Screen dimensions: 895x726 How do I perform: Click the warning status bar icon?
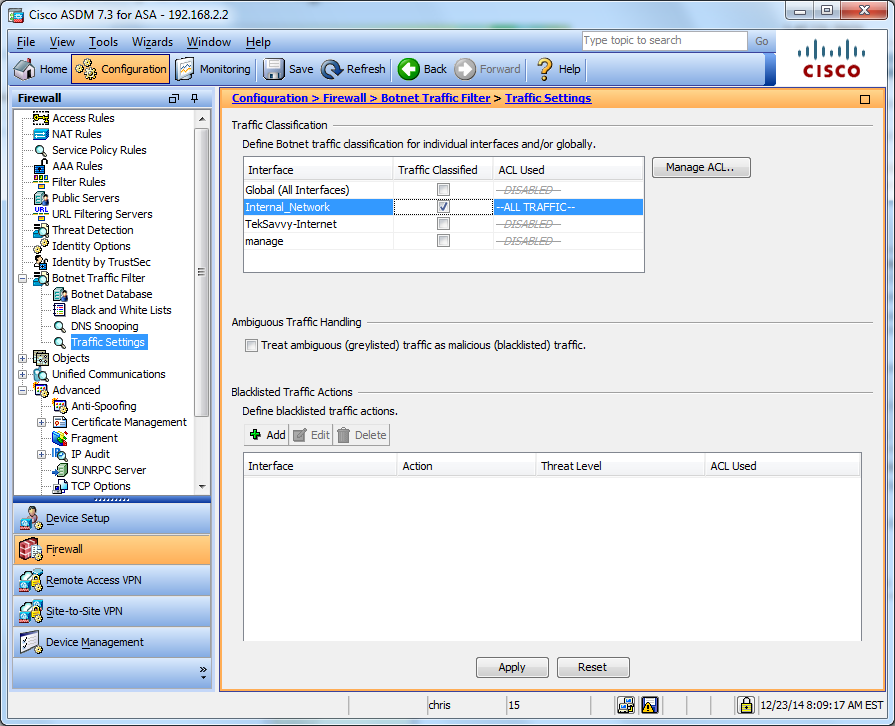[x=650, y=705]
